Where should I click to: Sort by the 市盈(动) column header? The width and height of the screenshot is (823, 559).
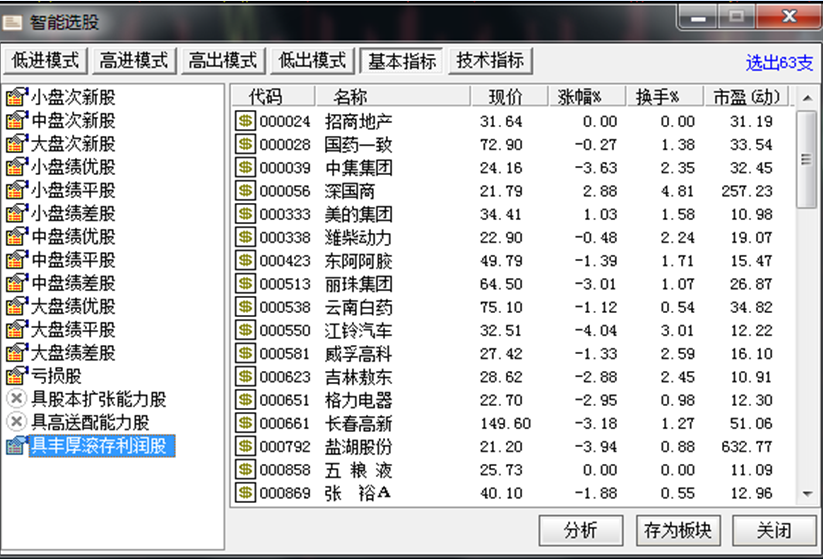coord(746,97)
